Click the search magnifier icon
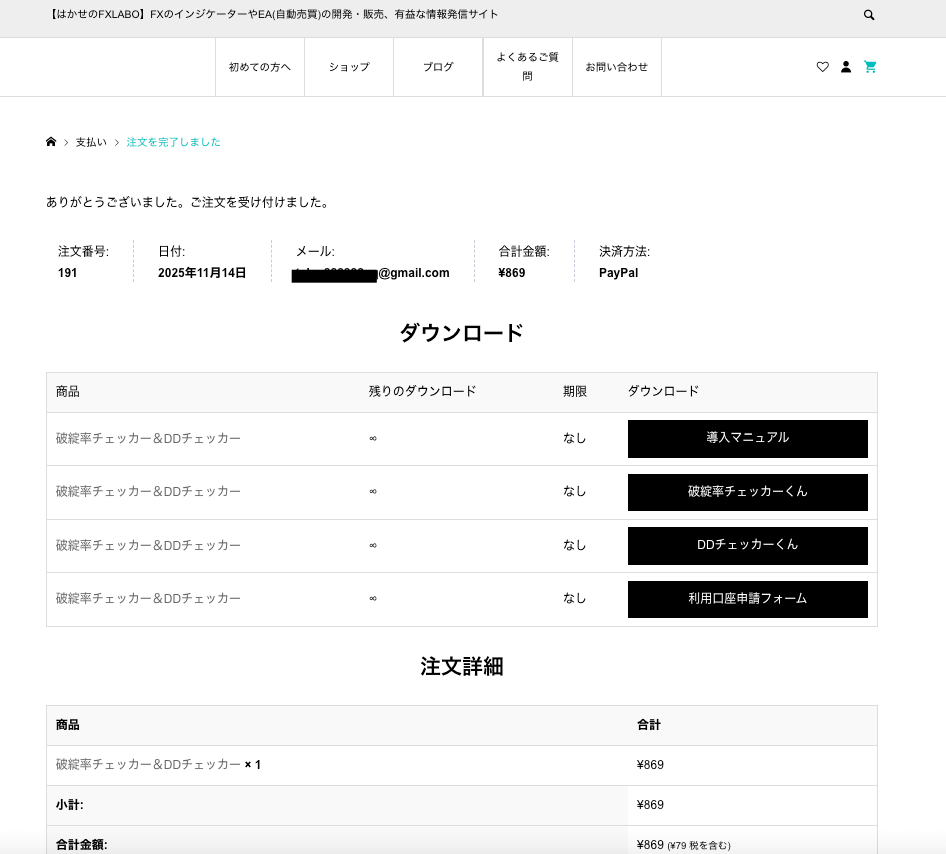Screen dimensions: 946x854 (x=869, y=15)
